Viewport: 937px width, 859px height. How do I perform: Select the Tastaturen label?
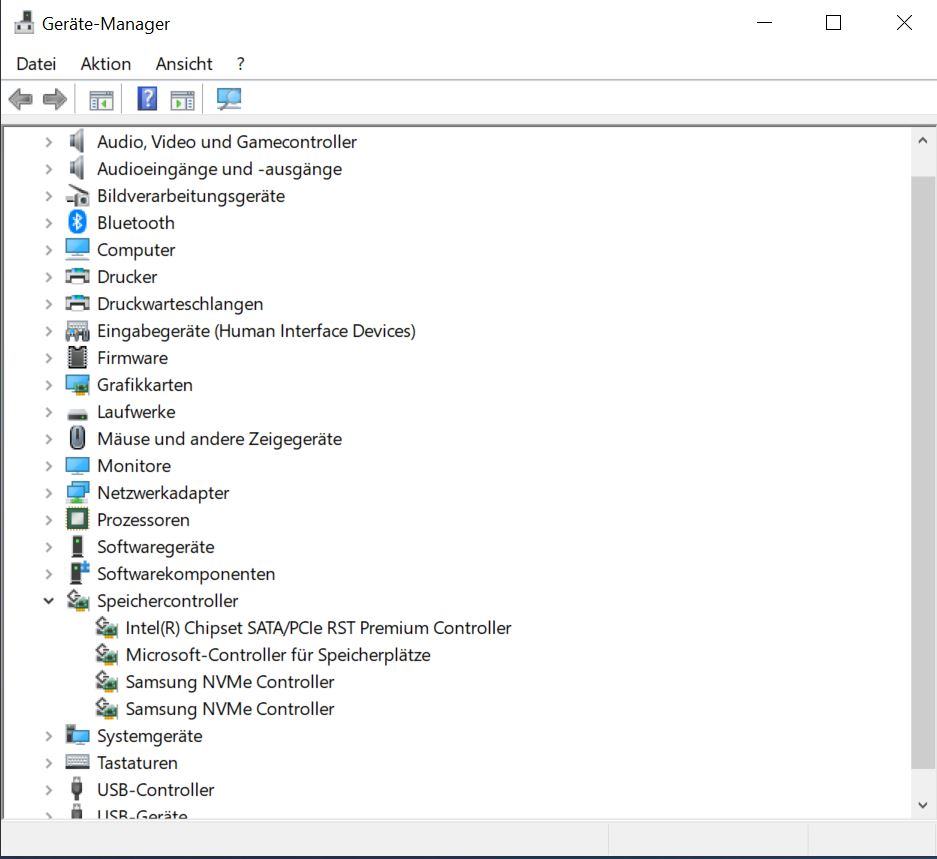pyautogui.click(x=137, y=763)
